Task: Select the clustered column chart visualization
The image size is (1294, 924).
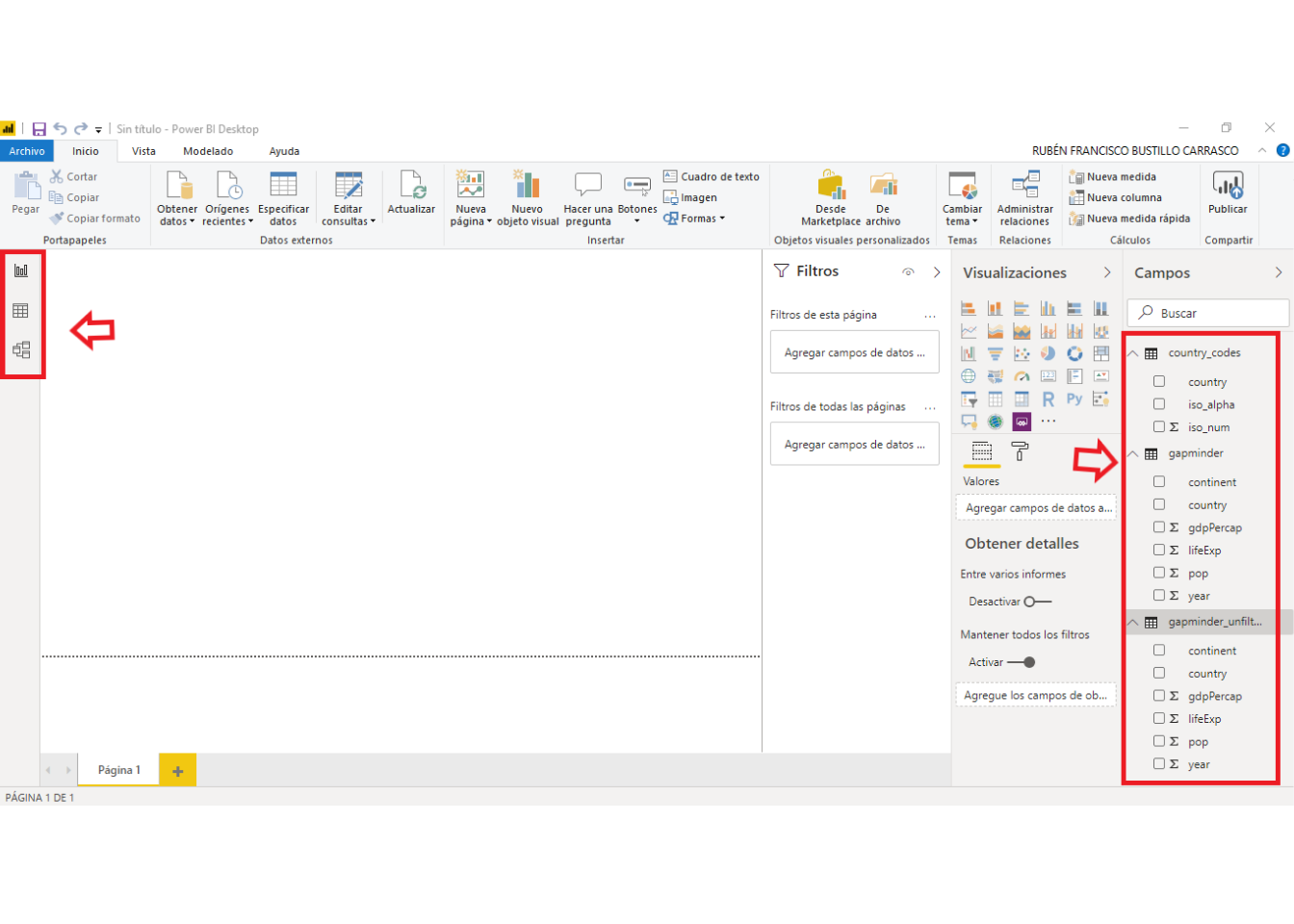Action: [1048, 308]
